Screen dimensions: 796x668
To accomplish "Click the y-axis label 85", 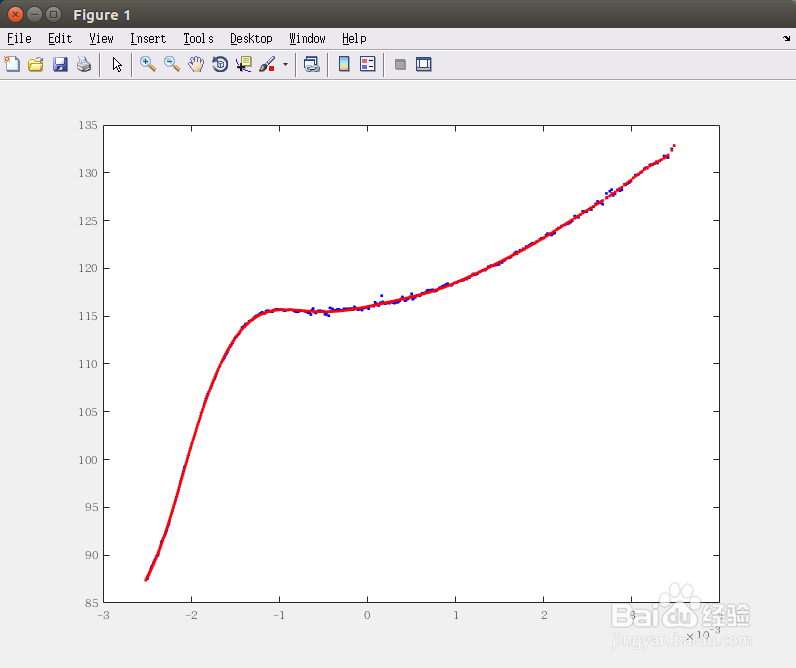I will pyautogui.click(x=91, y=603).
